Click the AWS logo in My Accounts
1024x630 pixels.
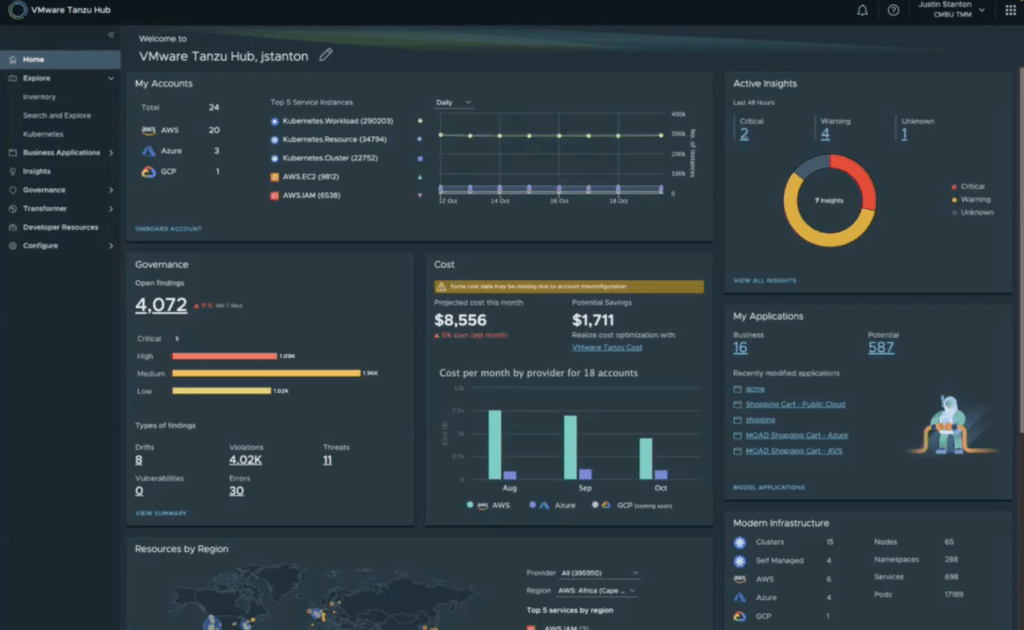click(148, 130)
